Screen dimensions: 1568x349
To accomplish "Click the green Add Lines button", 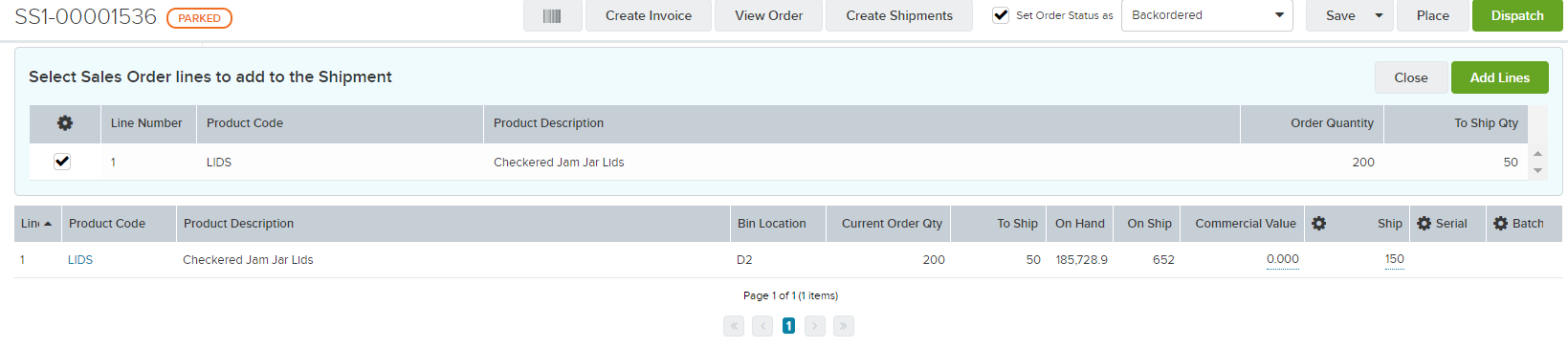I will [1499, 77].
